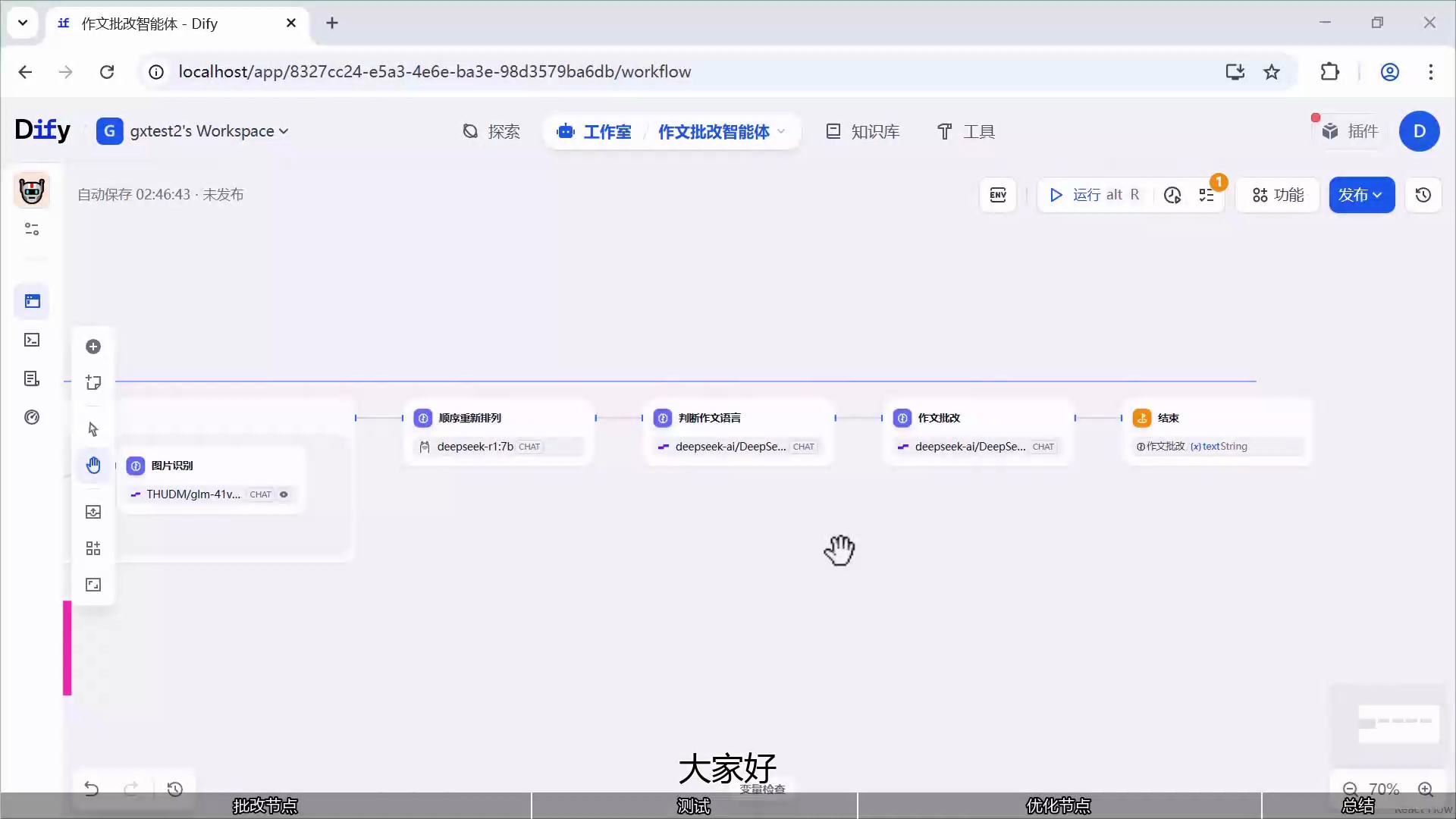Toggle maximize canvas icon
The image size is (1456, 819).
93,585
